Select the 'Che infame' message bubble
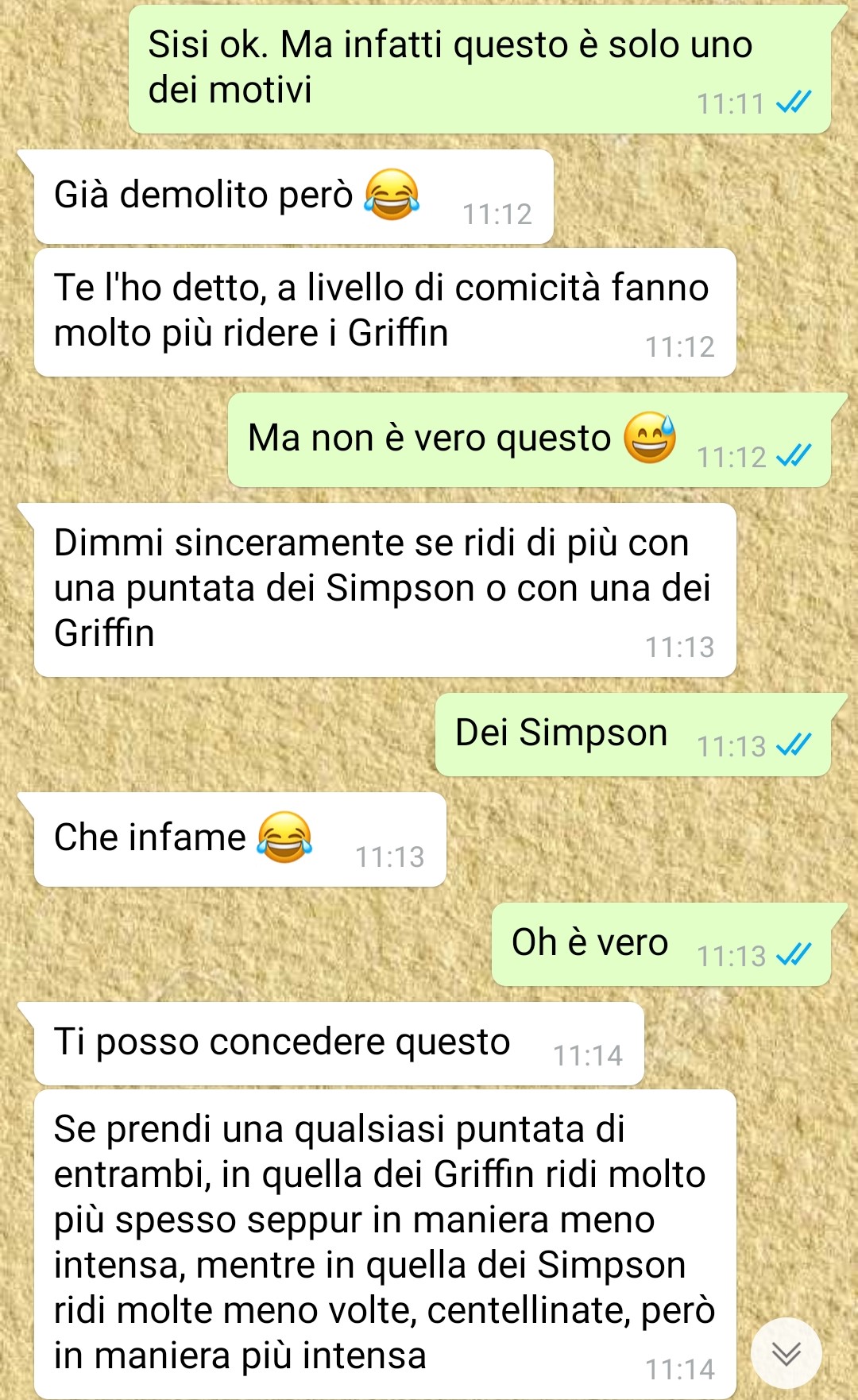This screenshot has width=858, height=1400. coord(240,840)
